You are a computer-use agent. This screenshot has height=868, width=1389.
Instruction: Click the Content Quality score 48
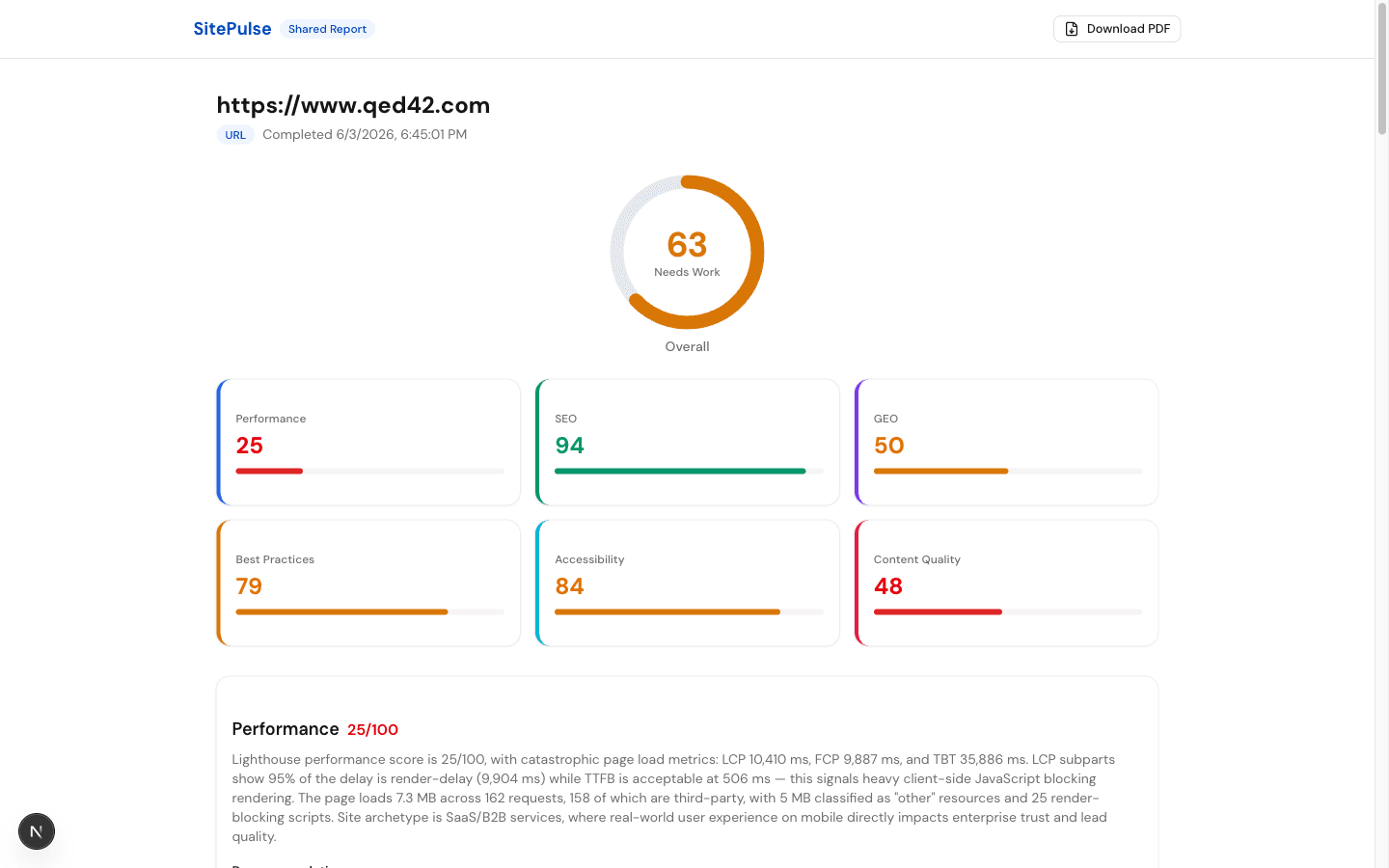click(x=888, y=586)
